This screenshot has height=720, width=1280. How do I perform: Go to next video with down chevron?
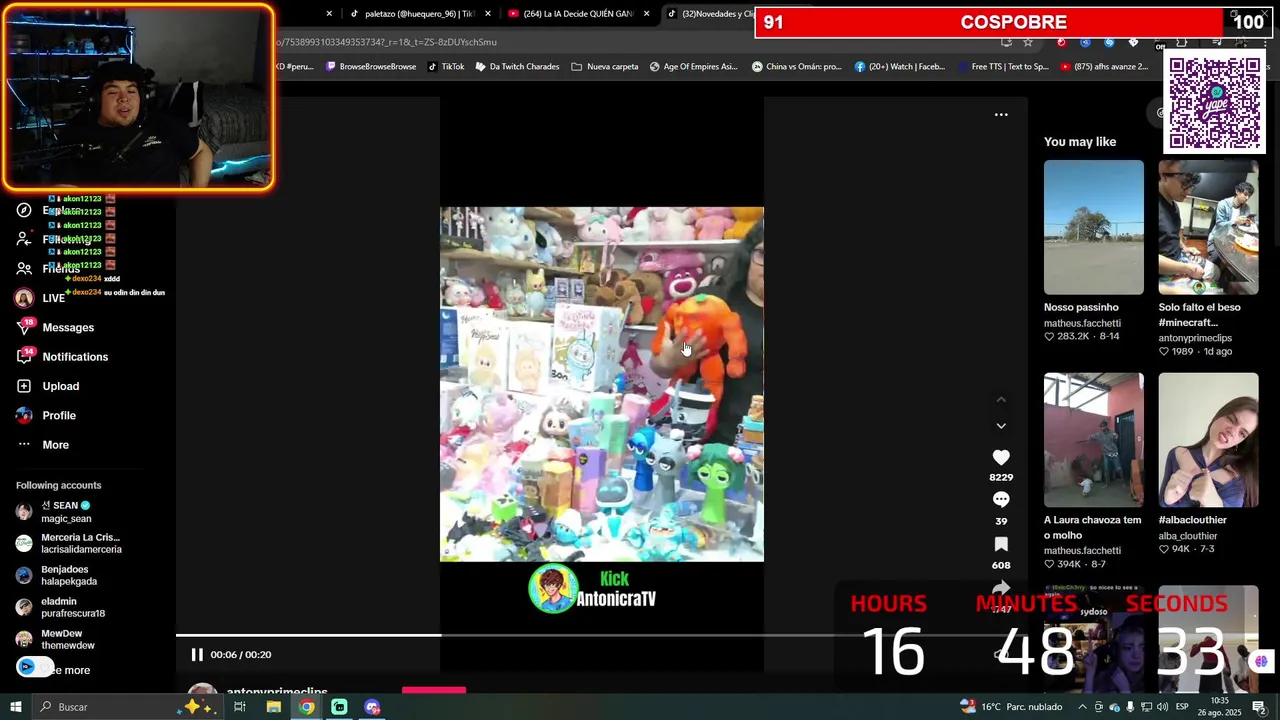tap(1001, 425)
